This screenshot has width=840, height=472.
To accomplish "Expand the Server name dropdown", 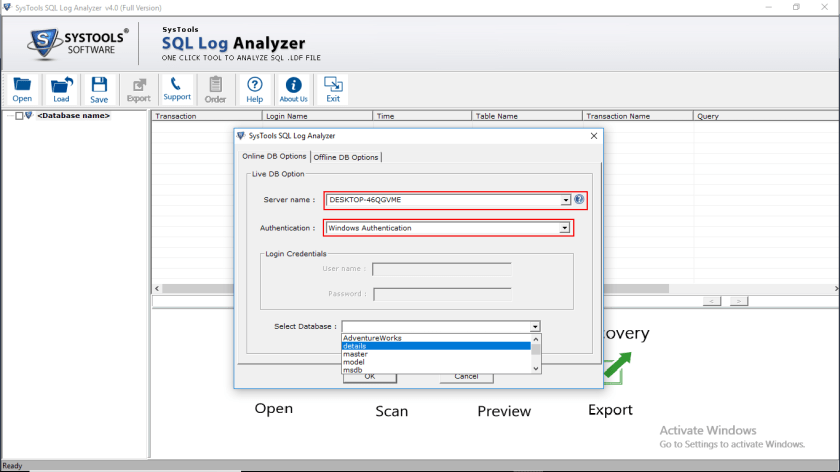I will point(566,200).
